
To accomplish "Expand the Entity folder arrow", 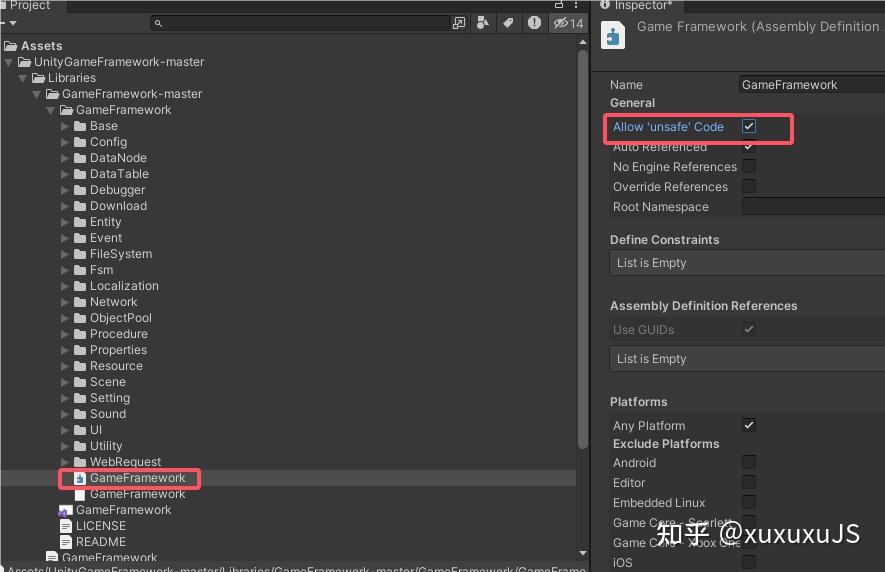I will click(65, 222).
